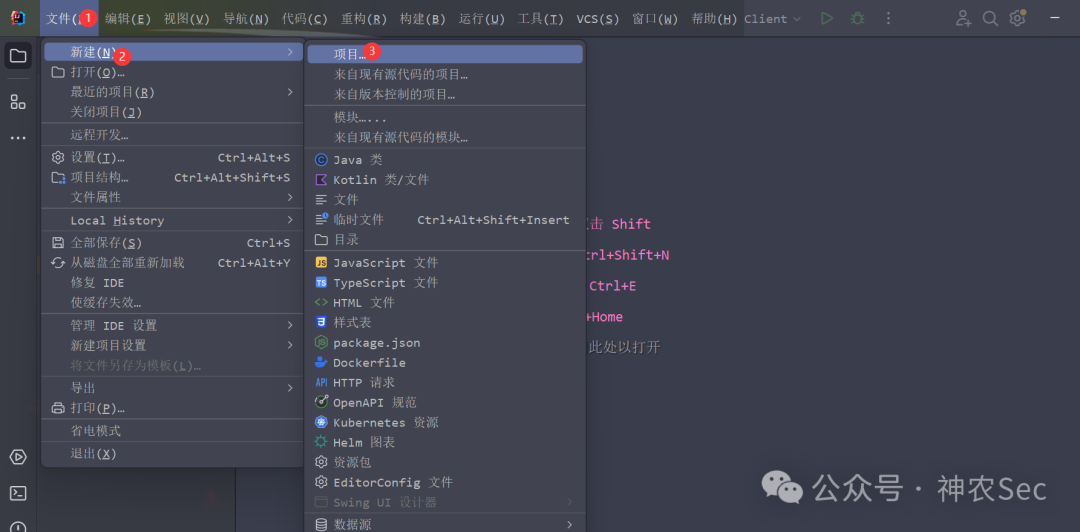Expand the 文件属性 submenu
The image size is (1080, 532).
173,197
